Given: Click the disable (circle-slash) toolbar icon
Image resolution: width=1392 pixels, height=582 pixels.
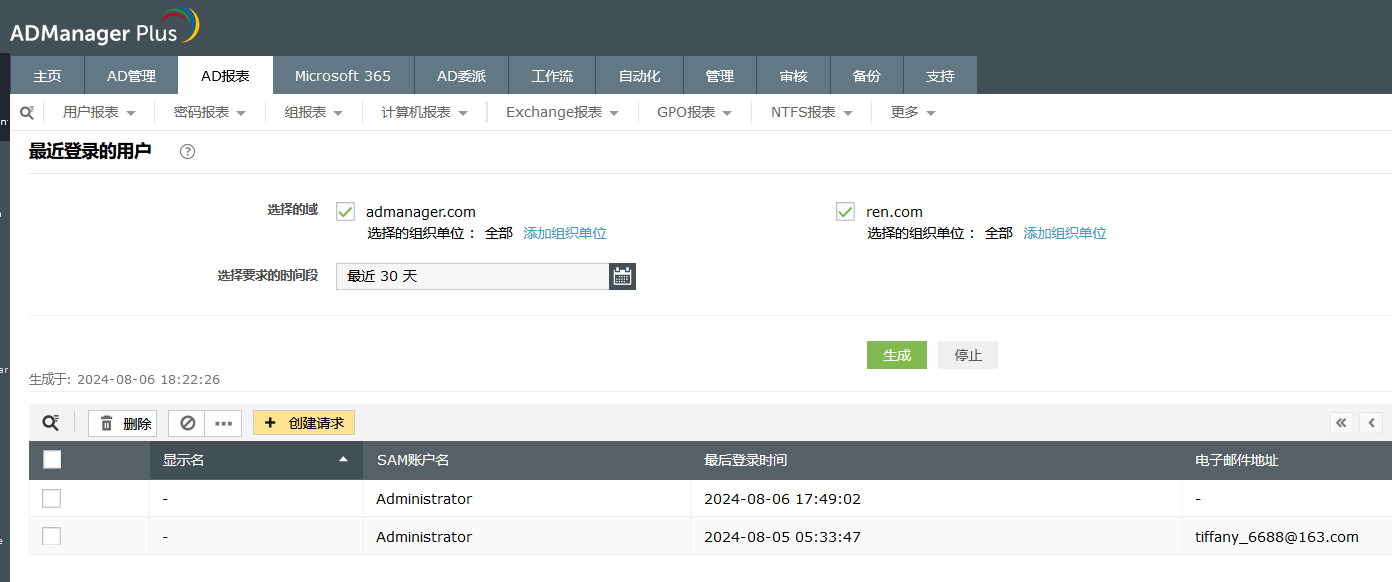Looking at the screenshot, I should tap(187, 424).
